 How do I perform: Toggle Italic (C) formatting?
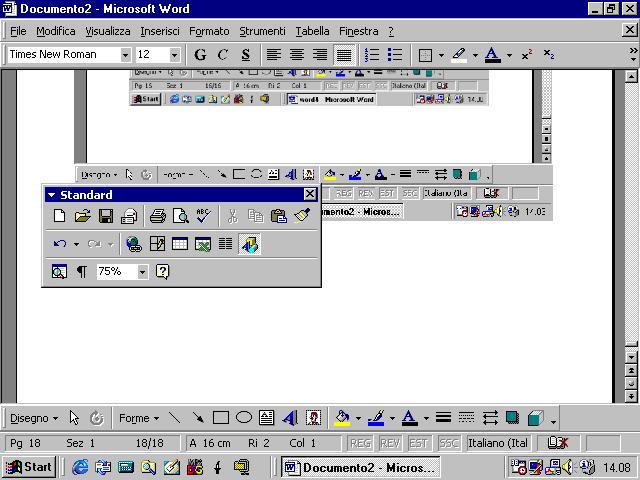223,55
